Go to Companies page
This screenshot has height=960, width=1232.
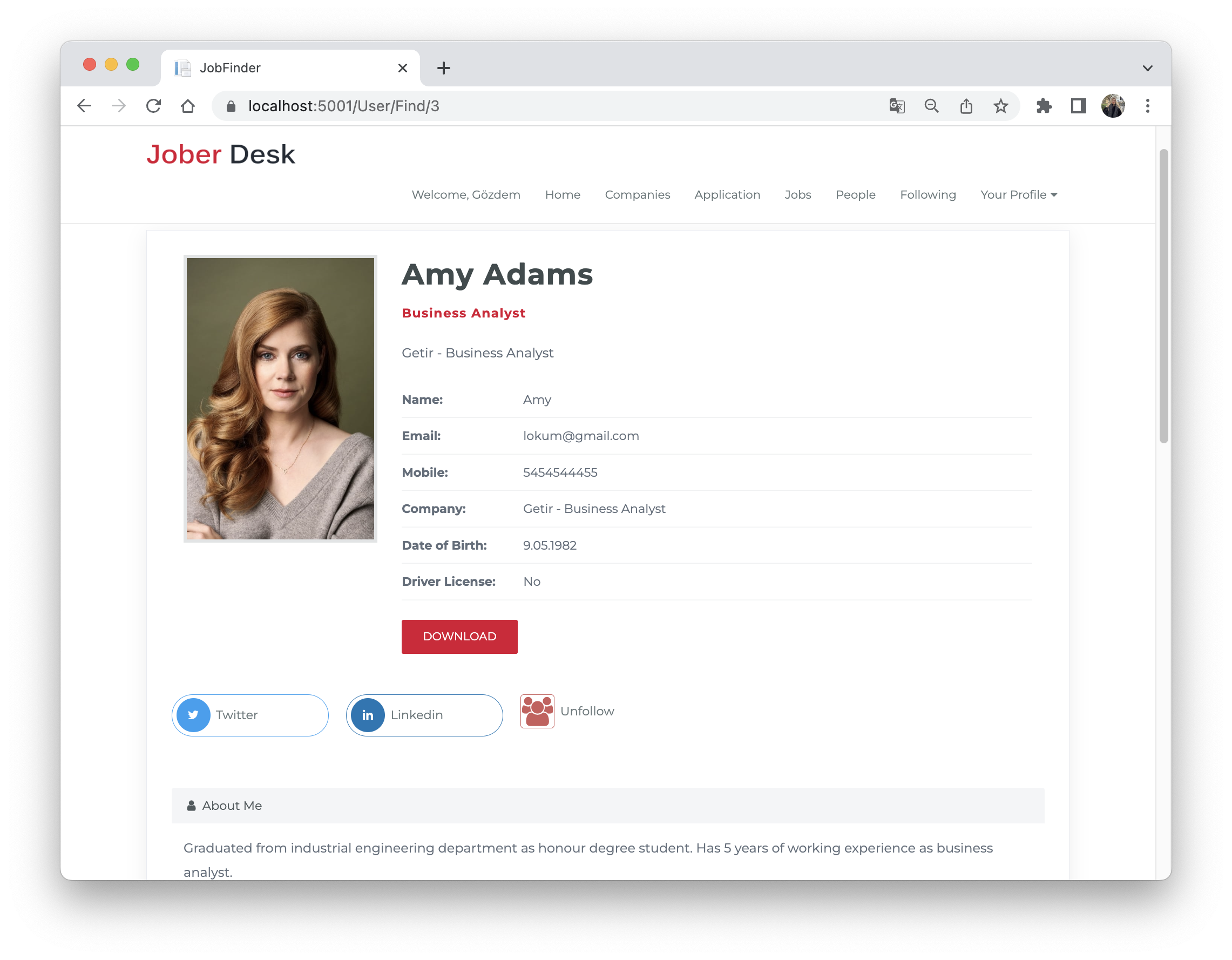[x=638, y=194]
